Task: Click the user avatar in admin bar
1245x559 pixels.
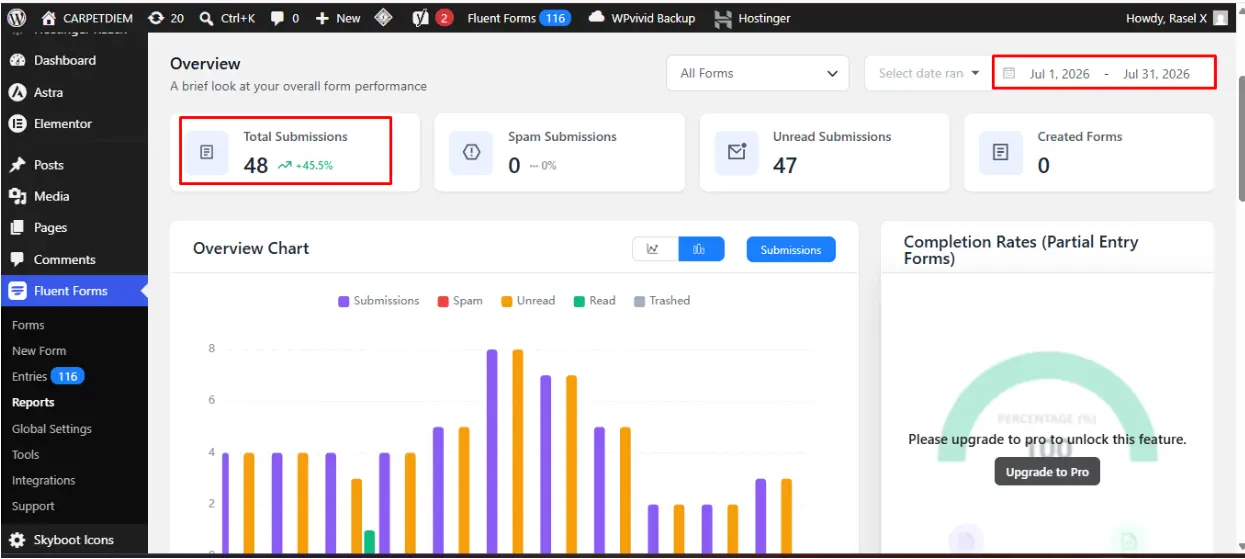Action: pos(1220,18)
